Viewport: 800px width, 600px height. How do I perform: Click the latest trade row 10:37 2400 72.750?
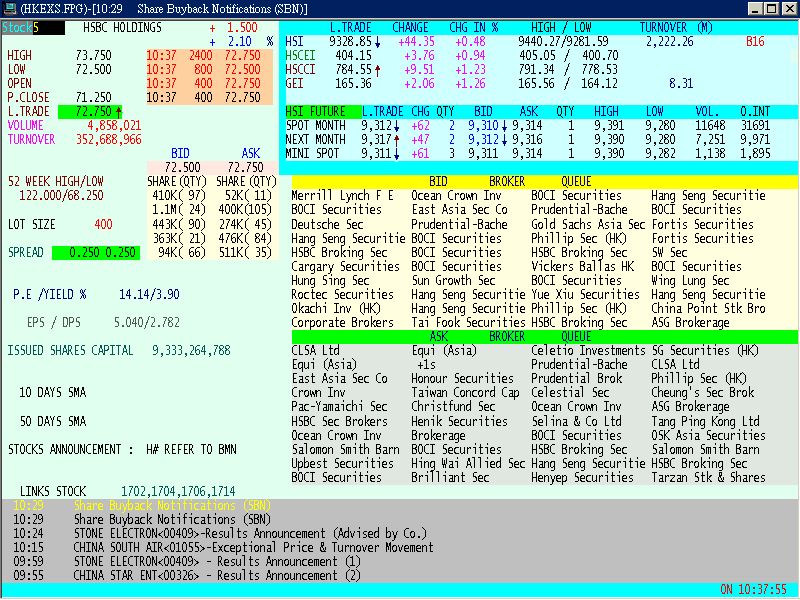click(x=204, y=56)
